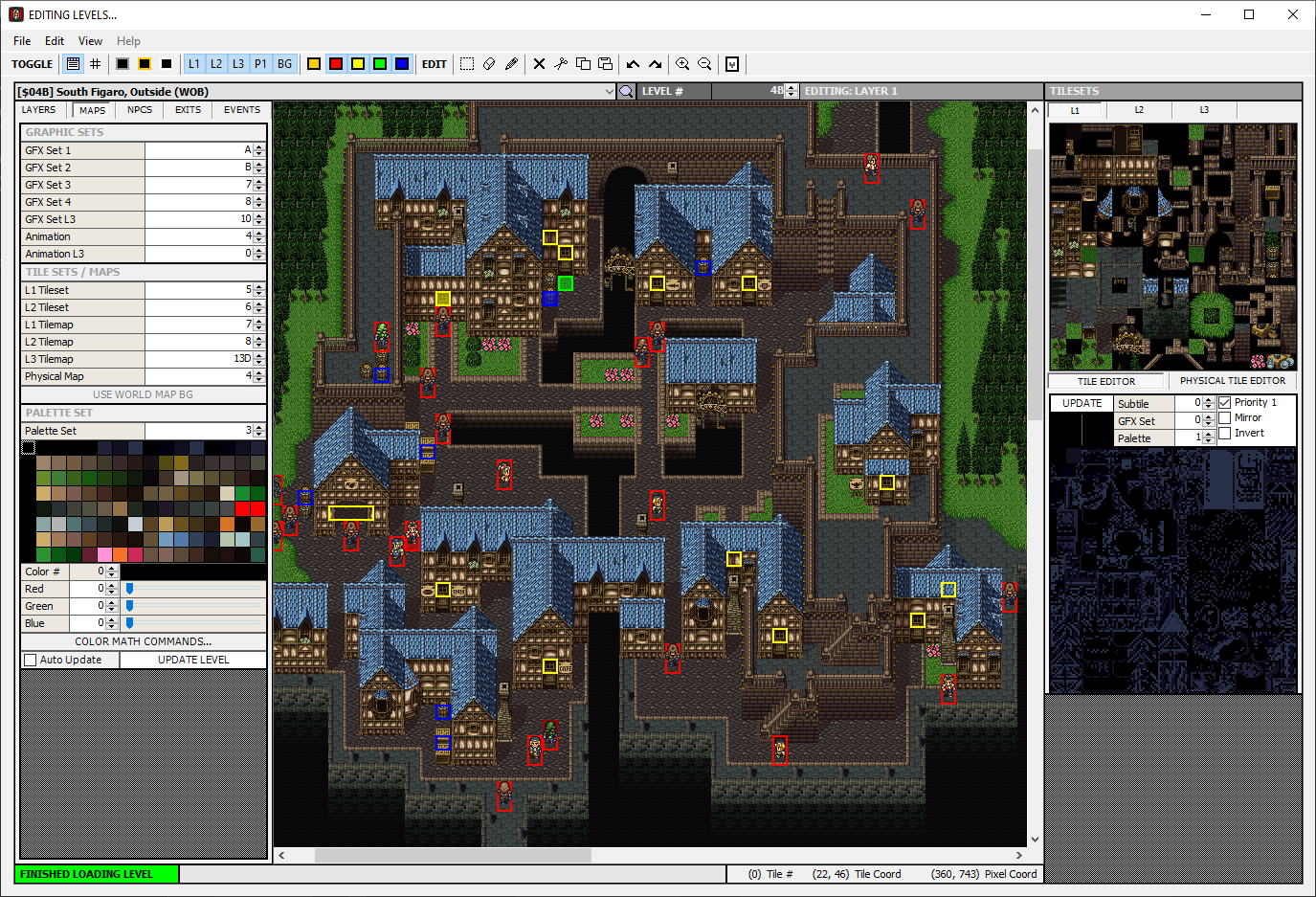
Task: Click the white-bordered black square toggle
Action: [167, 64]
